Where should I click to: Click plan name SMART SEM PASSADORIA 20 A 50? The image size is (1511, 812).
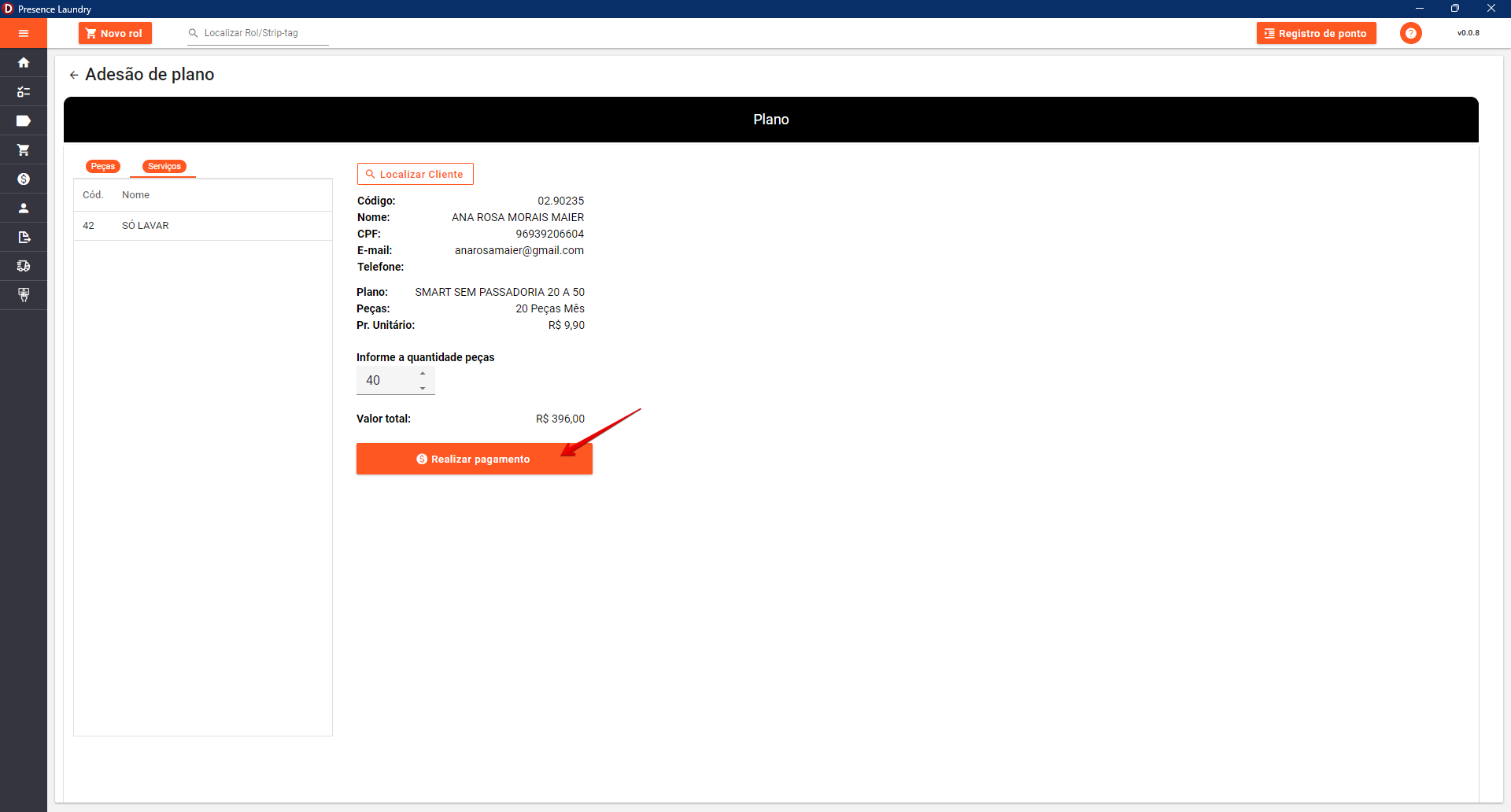coord(500,292)
